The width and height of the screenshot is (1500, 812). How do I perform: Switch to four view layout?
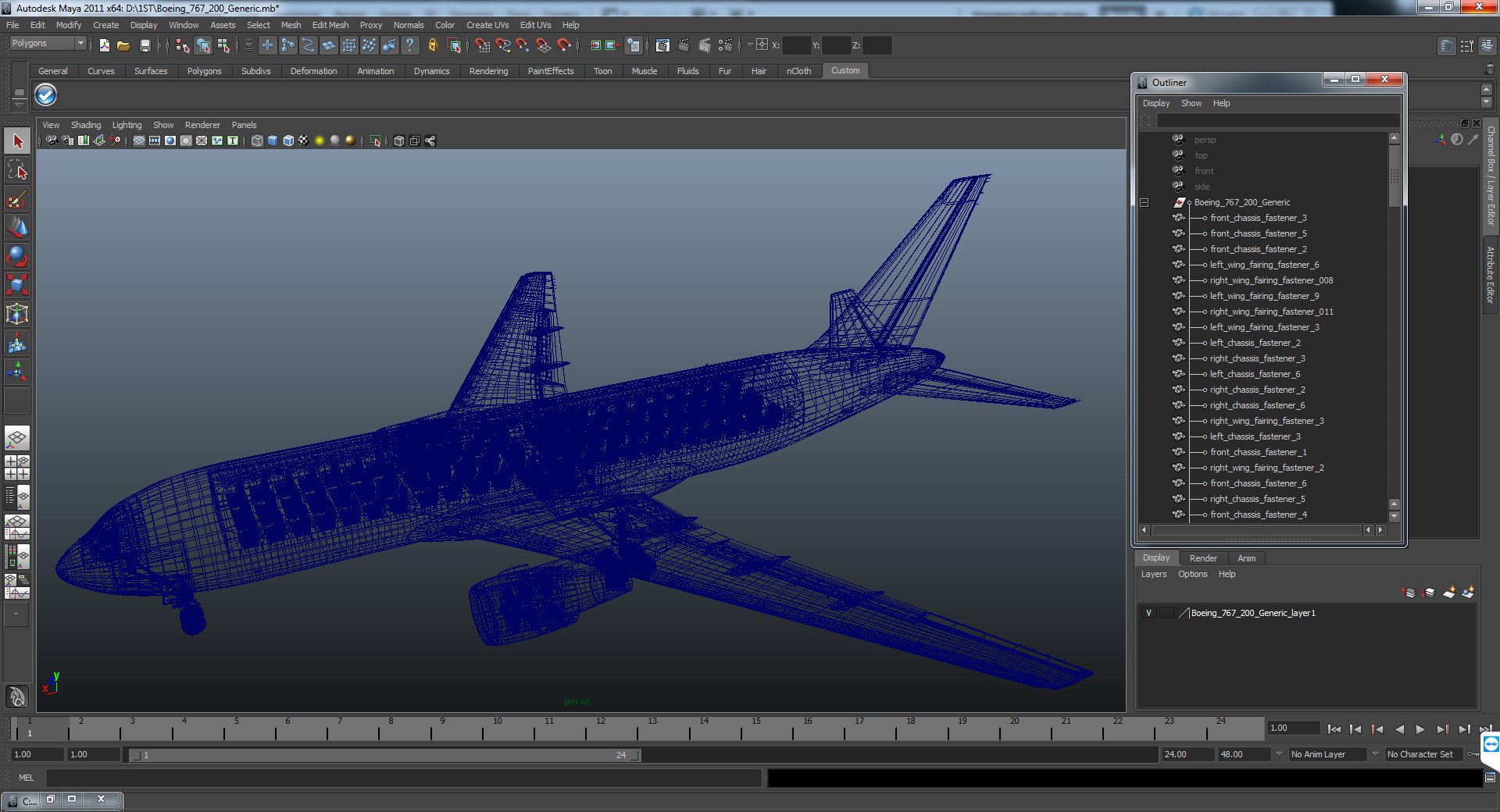tap(17, 467)
